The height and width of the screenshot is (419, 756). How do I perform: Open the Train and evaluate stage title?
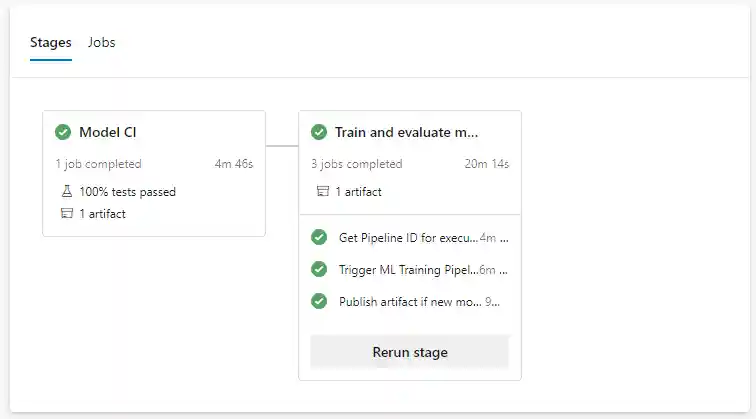406,132
